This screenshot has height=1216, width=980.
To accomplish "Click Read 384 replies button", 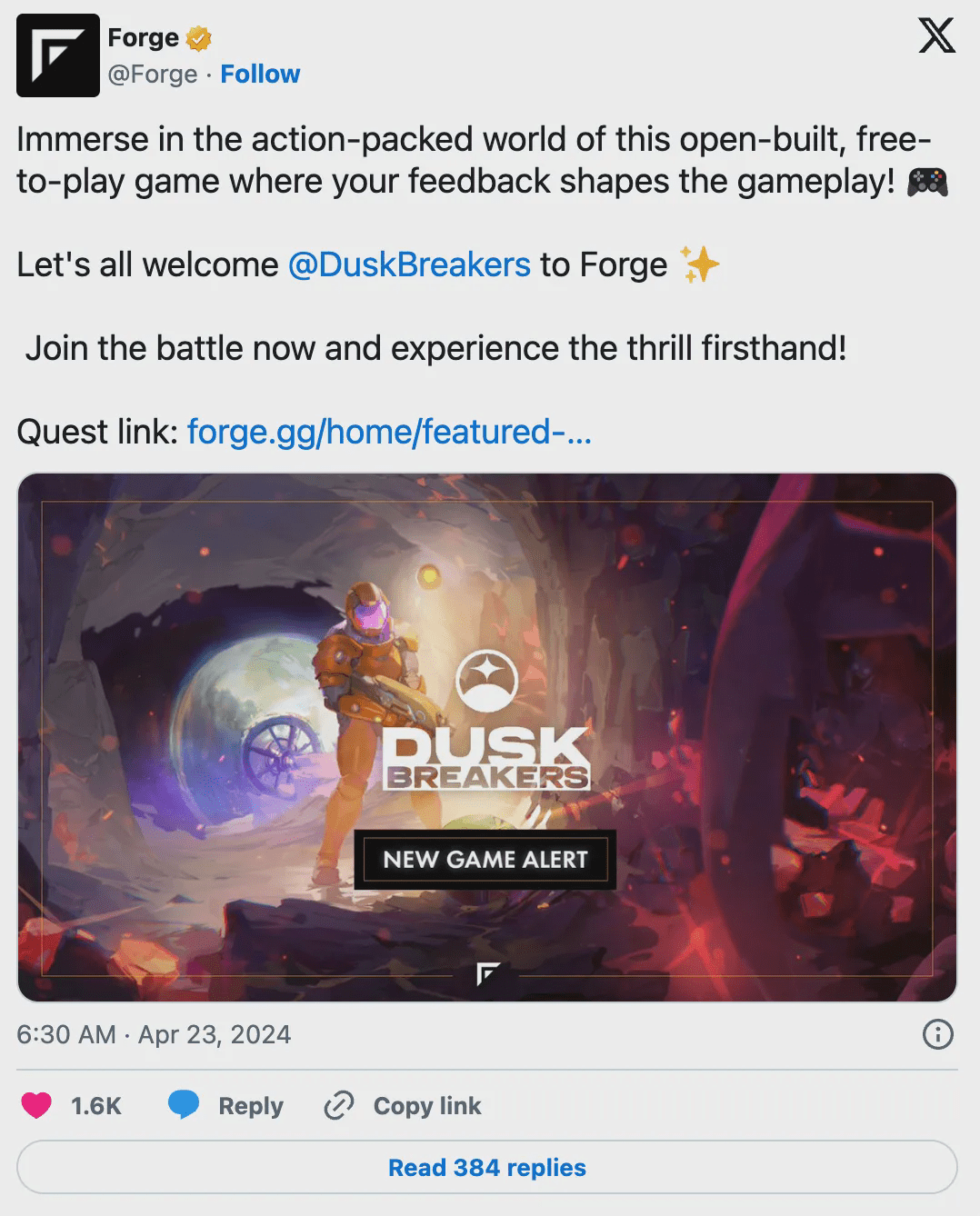I will point(487,1167).
